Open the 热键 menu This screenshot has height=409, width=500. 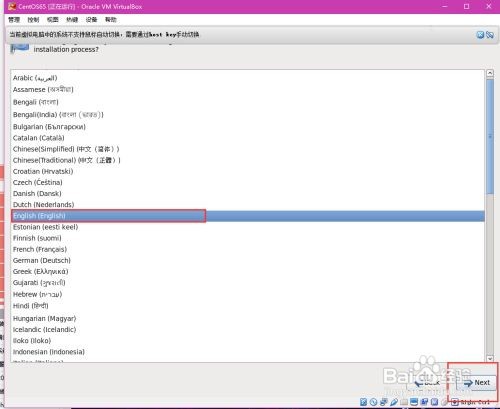[72, 20]
